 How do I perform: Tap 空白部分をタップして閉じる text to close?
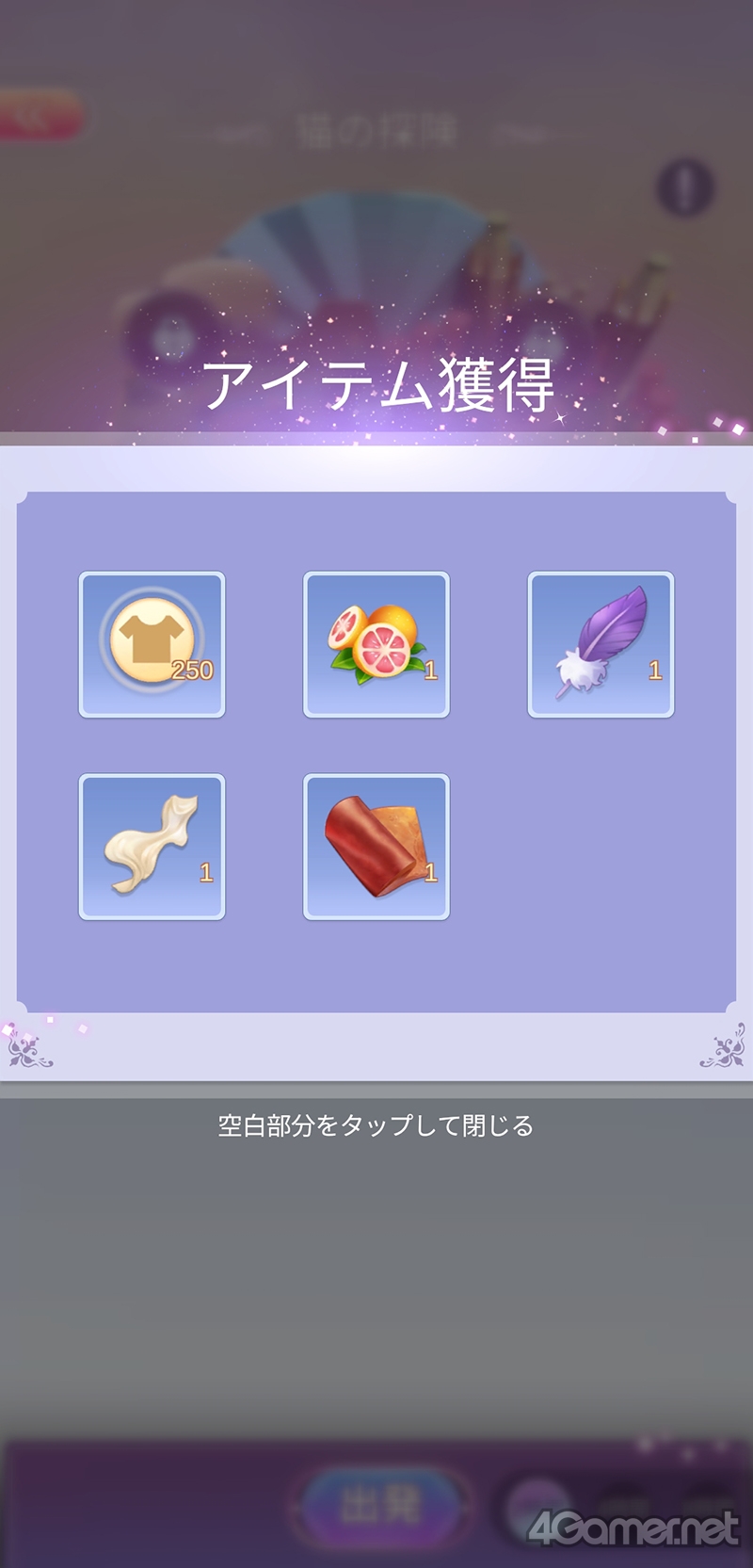pyautogui.click(x=376, y=1125)
